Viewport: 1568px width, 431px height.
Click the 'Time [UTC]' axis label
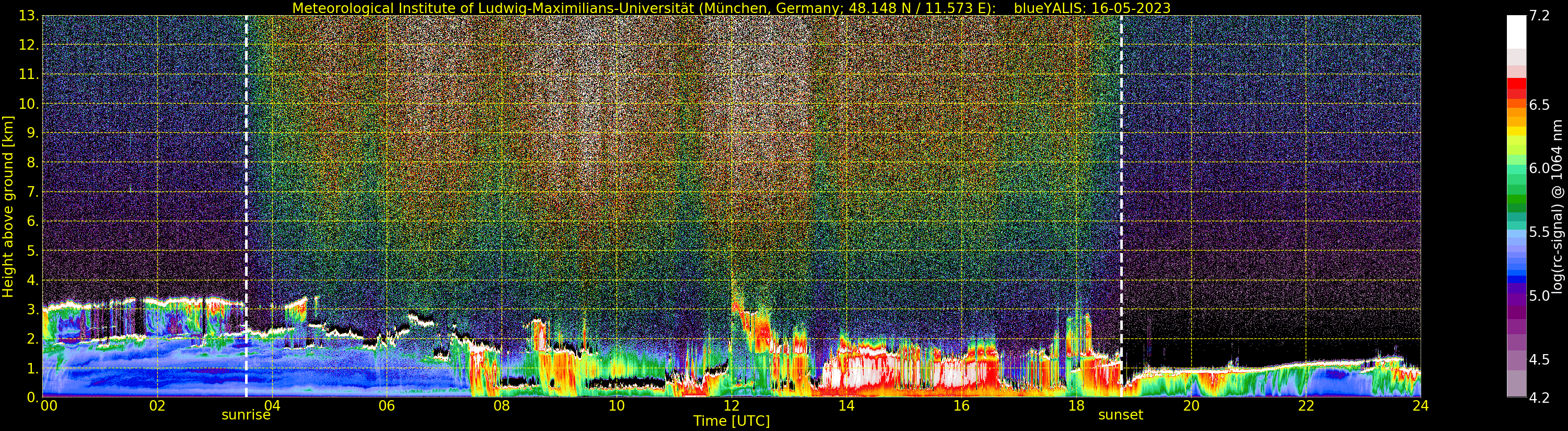tap(731, 421)
